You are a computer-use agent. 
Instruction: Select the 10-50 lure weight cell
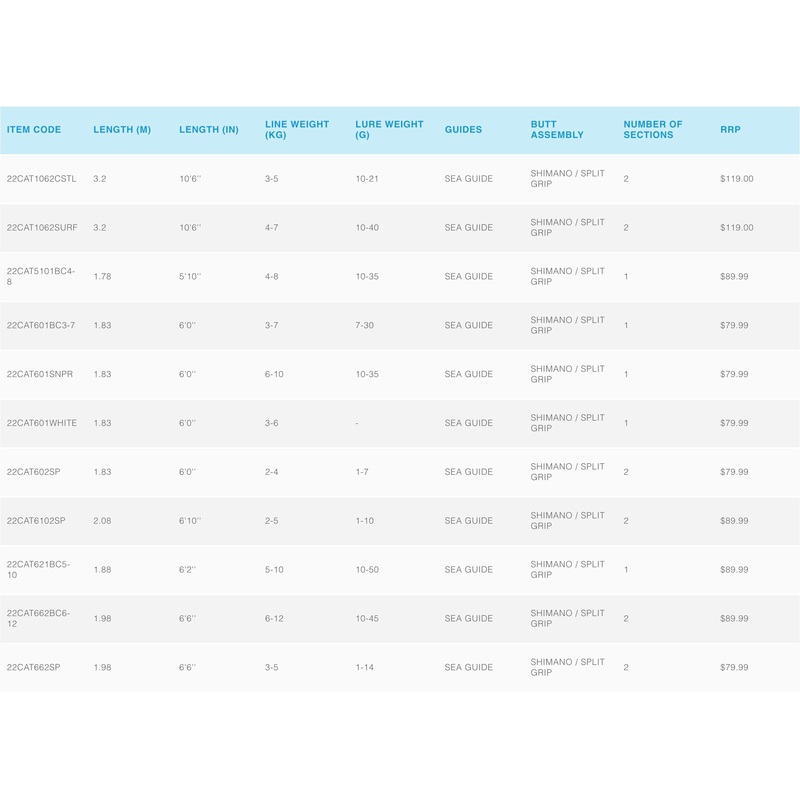[x=368, y=570]
